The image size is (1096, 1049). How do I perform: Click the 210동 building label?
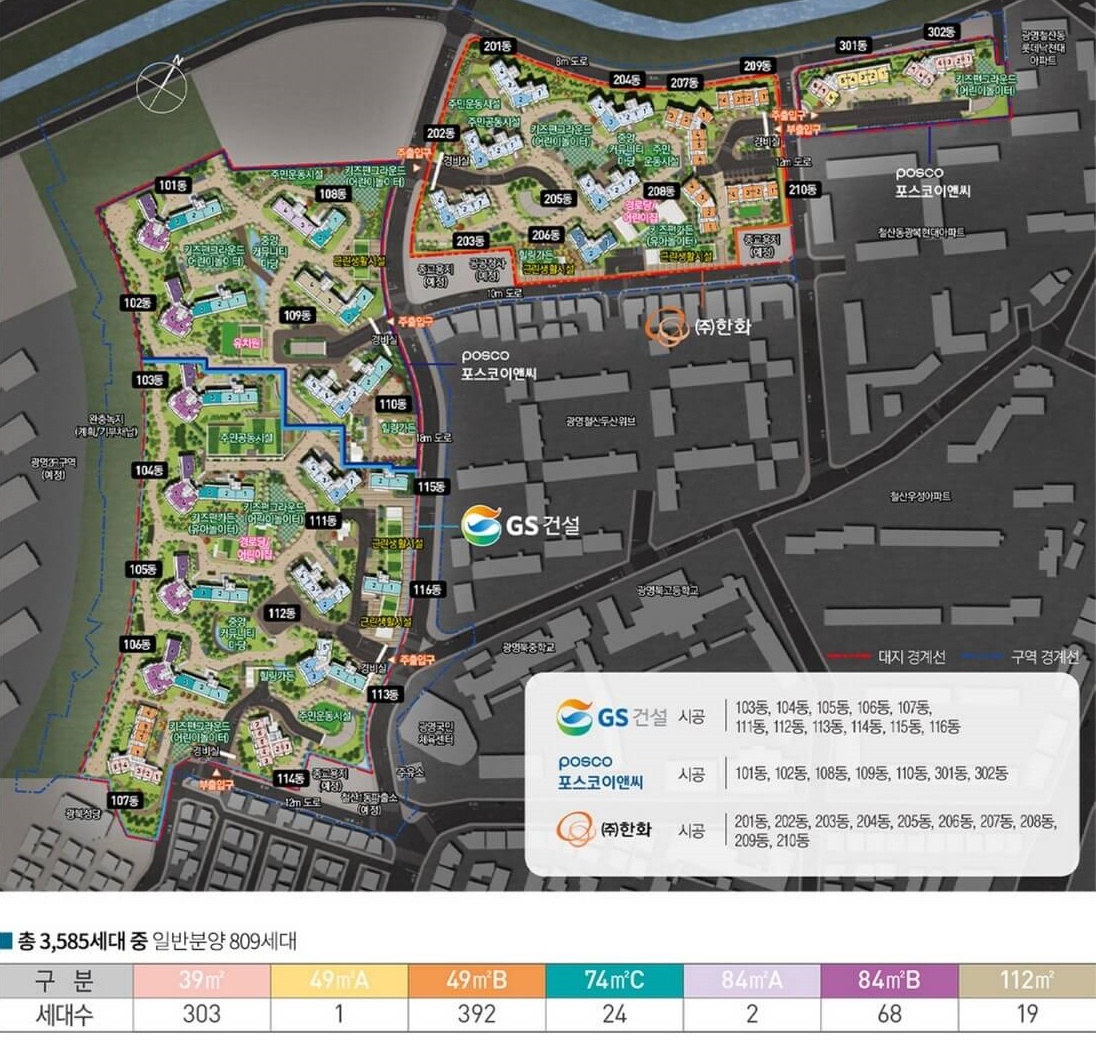[802, 189]
